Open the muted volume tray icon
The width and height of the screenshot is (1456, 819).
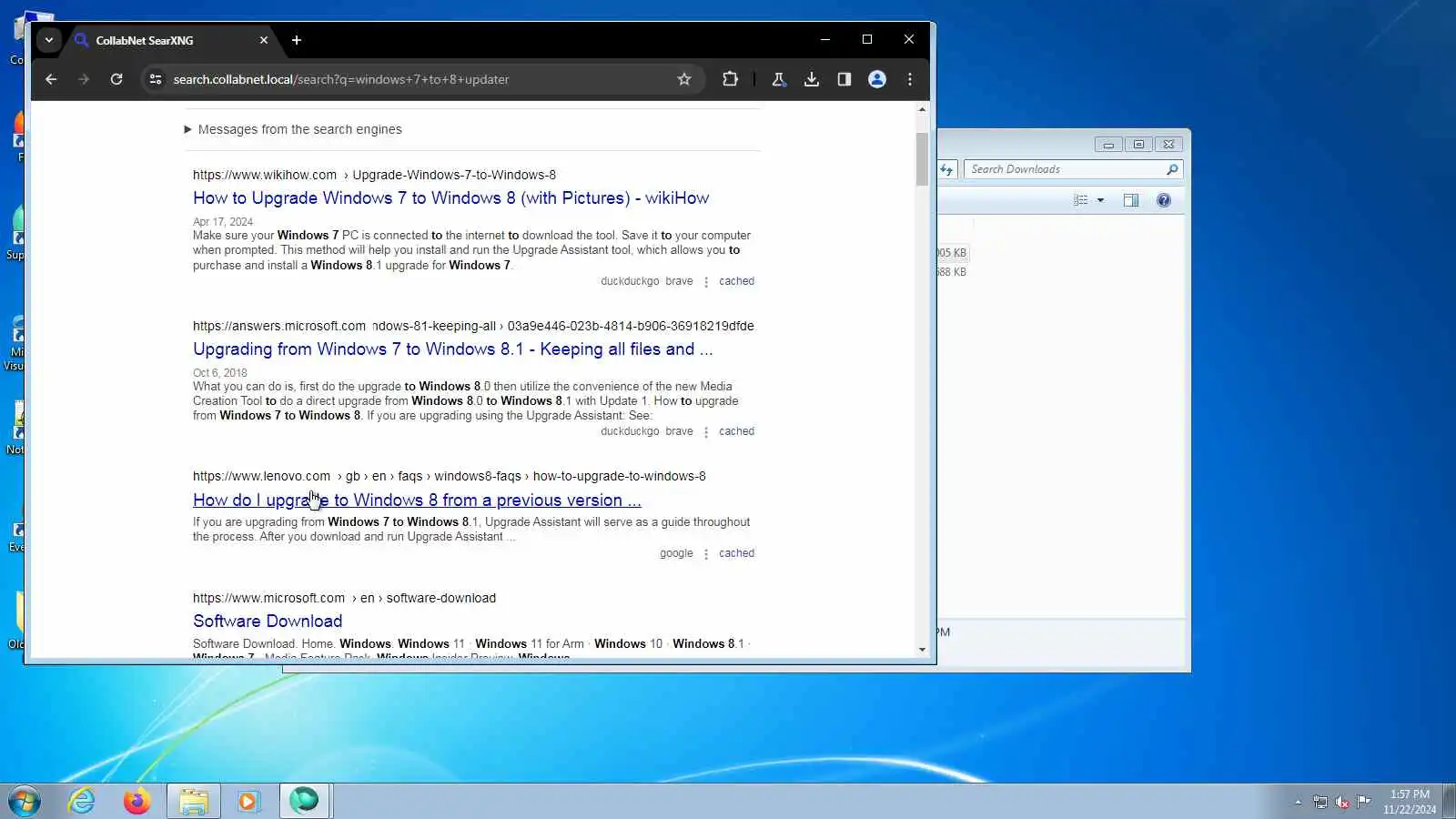[x=1342, y=802]
